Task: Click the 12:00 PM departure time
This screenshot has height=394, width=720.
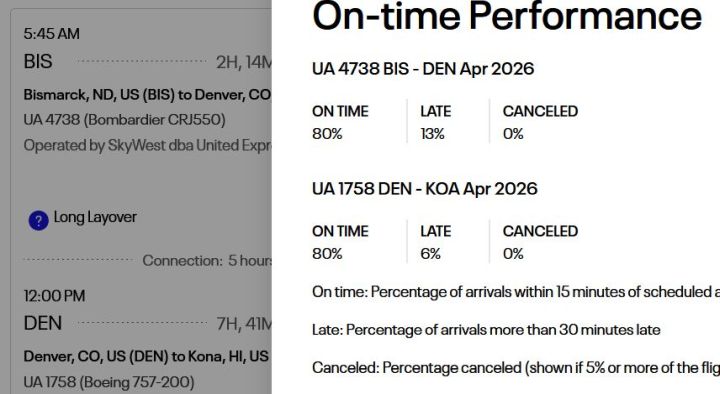Action: 54,296
